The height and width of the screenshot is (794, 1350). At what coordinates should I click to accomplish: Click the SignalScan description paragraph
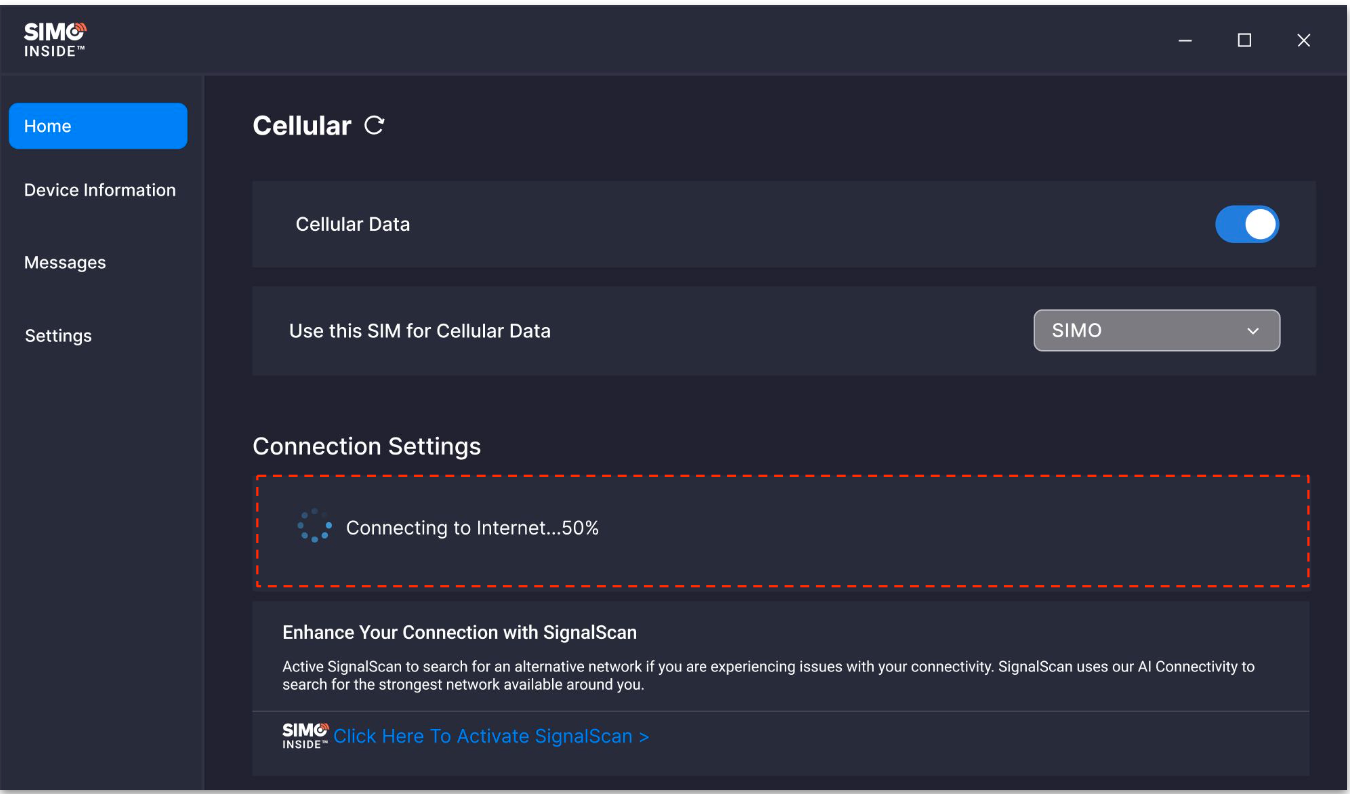pyautogui.click(x=768, y=676)
